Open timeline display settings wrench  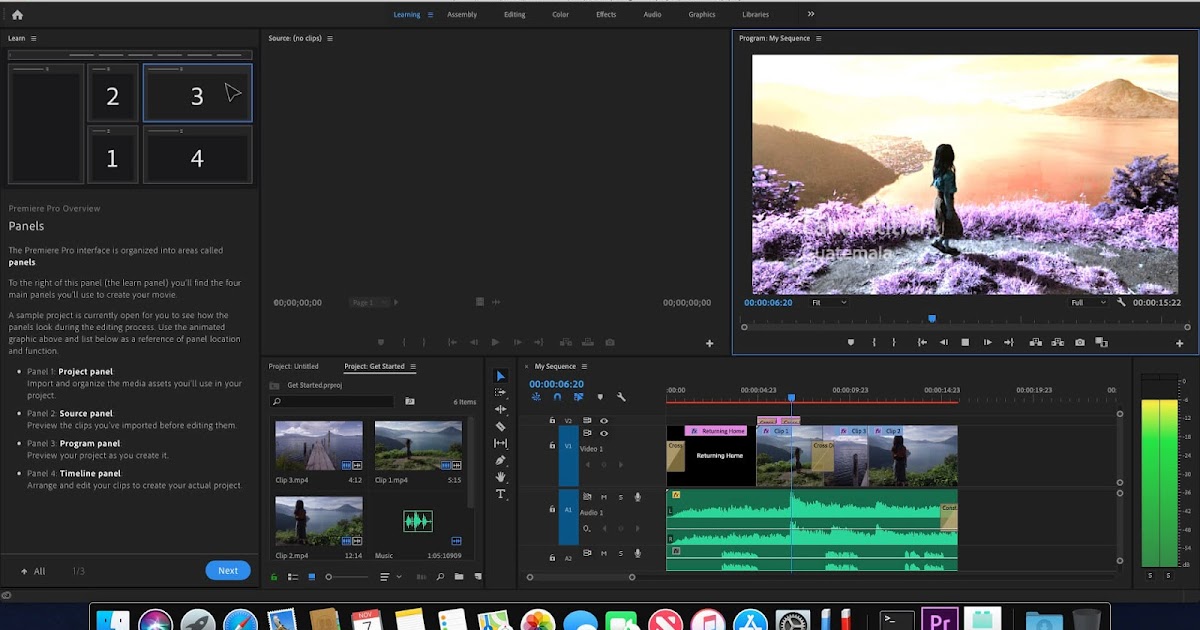621,397
